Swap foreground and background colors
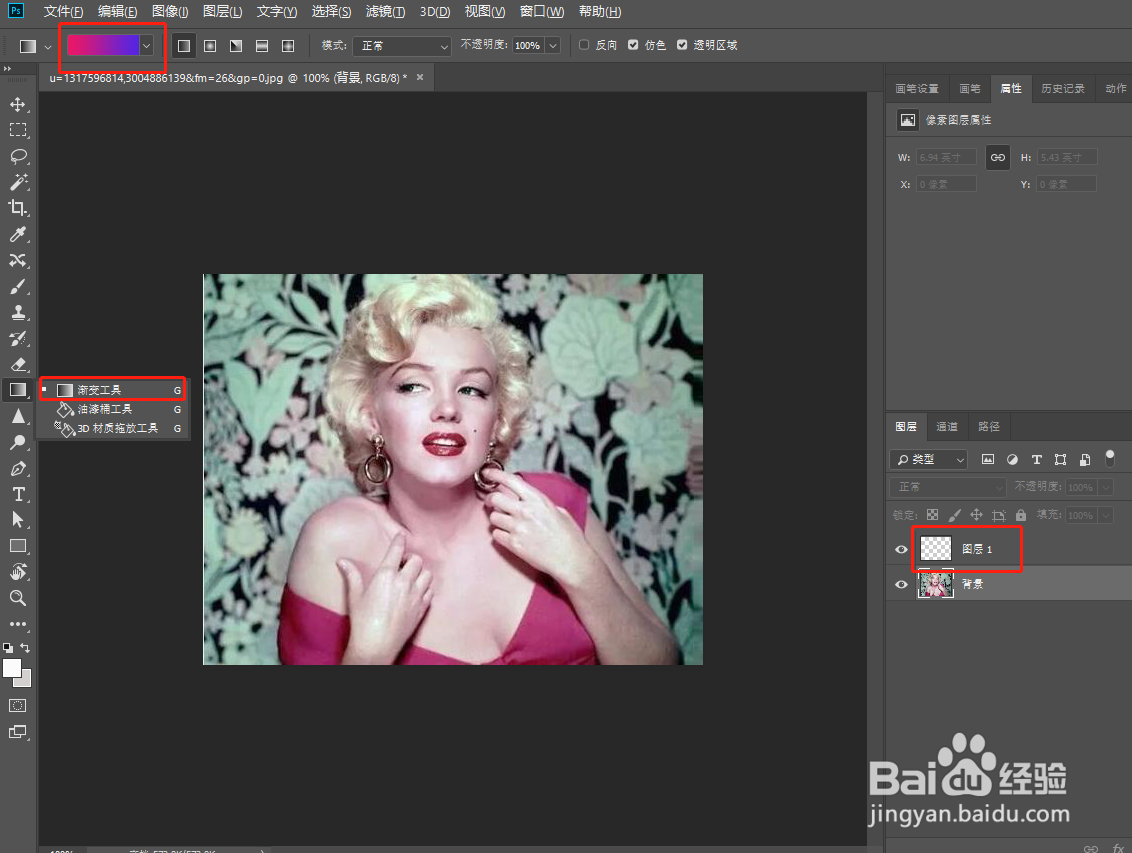 coord(25,648)
